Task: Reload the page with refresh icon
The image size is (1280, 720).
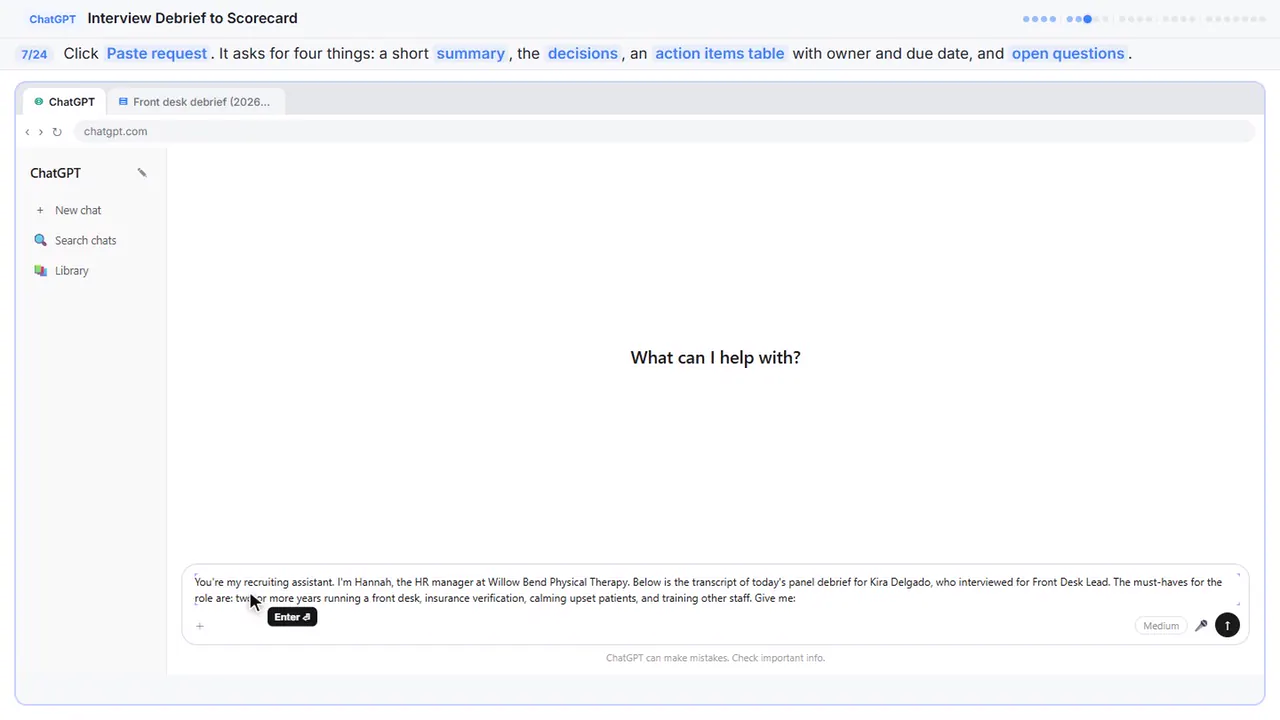Action: [57, 131]
